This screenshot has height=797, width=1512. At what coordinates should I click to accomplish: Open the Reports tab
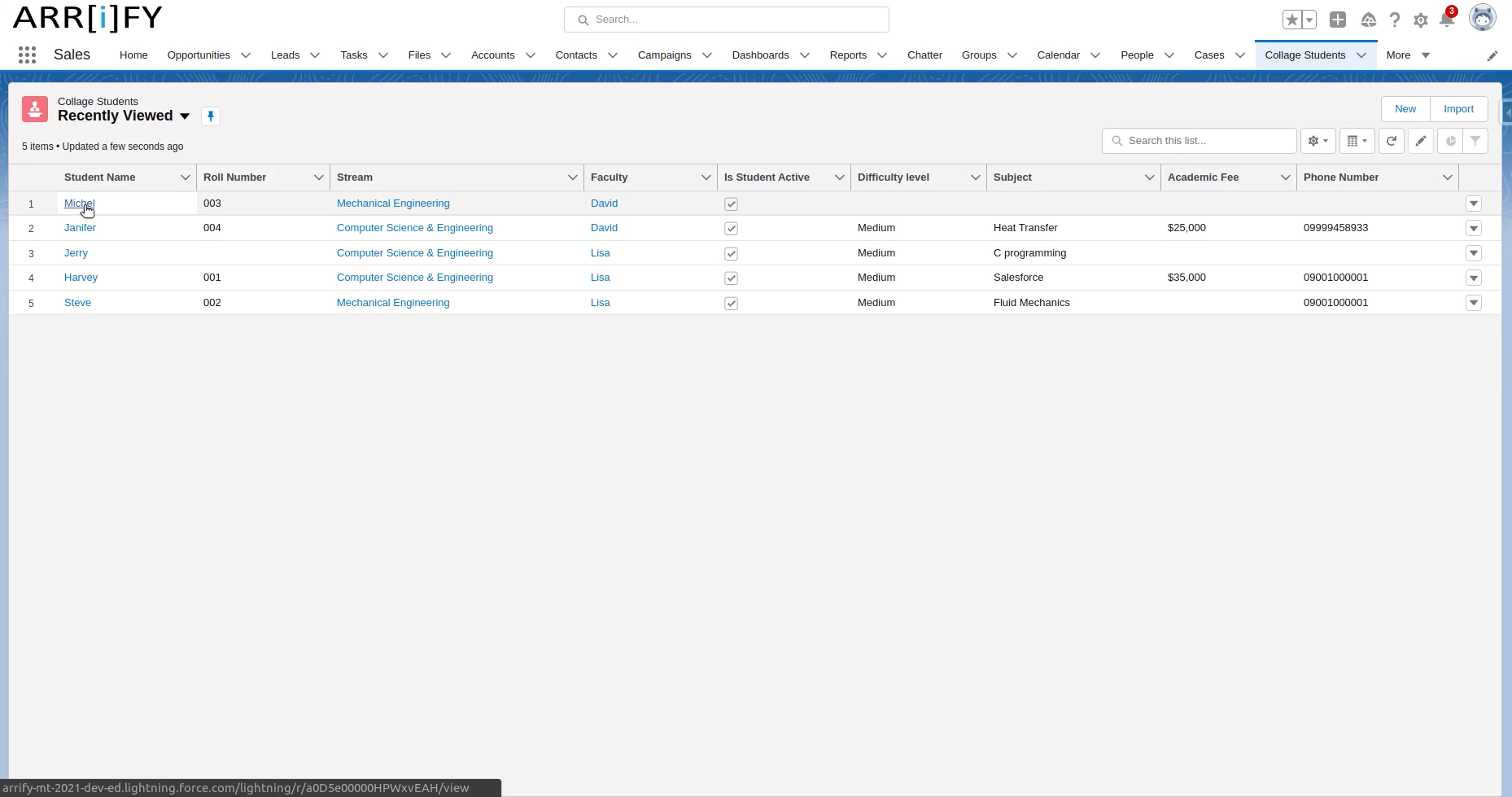pyautogui.click(x=848, y=55)
